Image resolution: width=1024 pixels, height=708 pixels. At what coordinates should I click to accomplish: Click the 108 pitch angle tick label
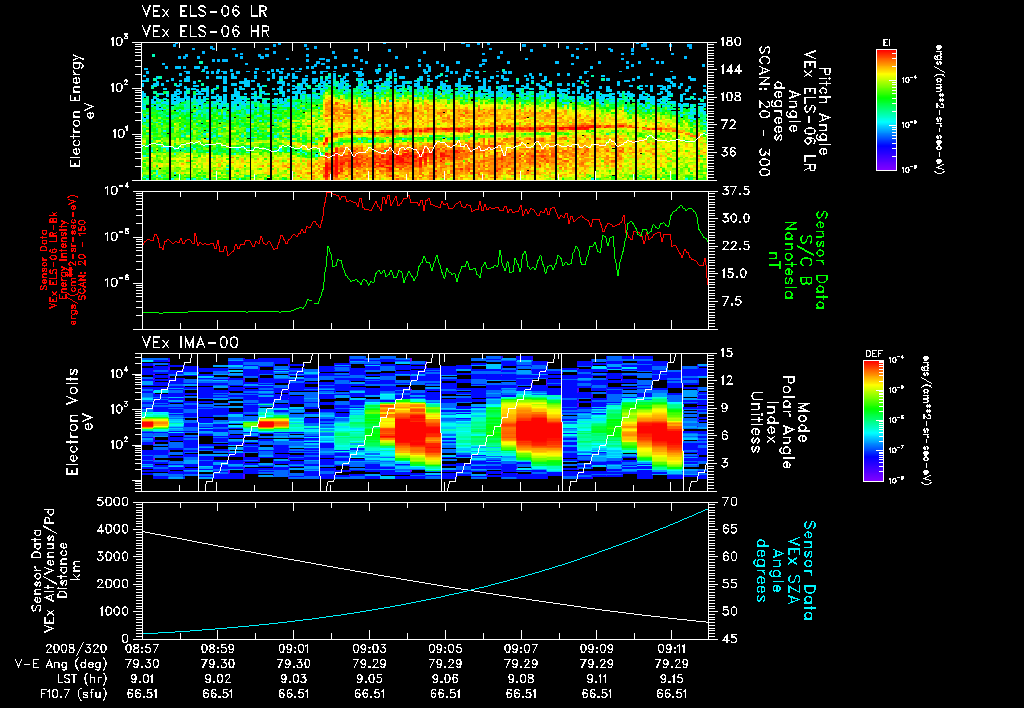click(x=730, y=97)
